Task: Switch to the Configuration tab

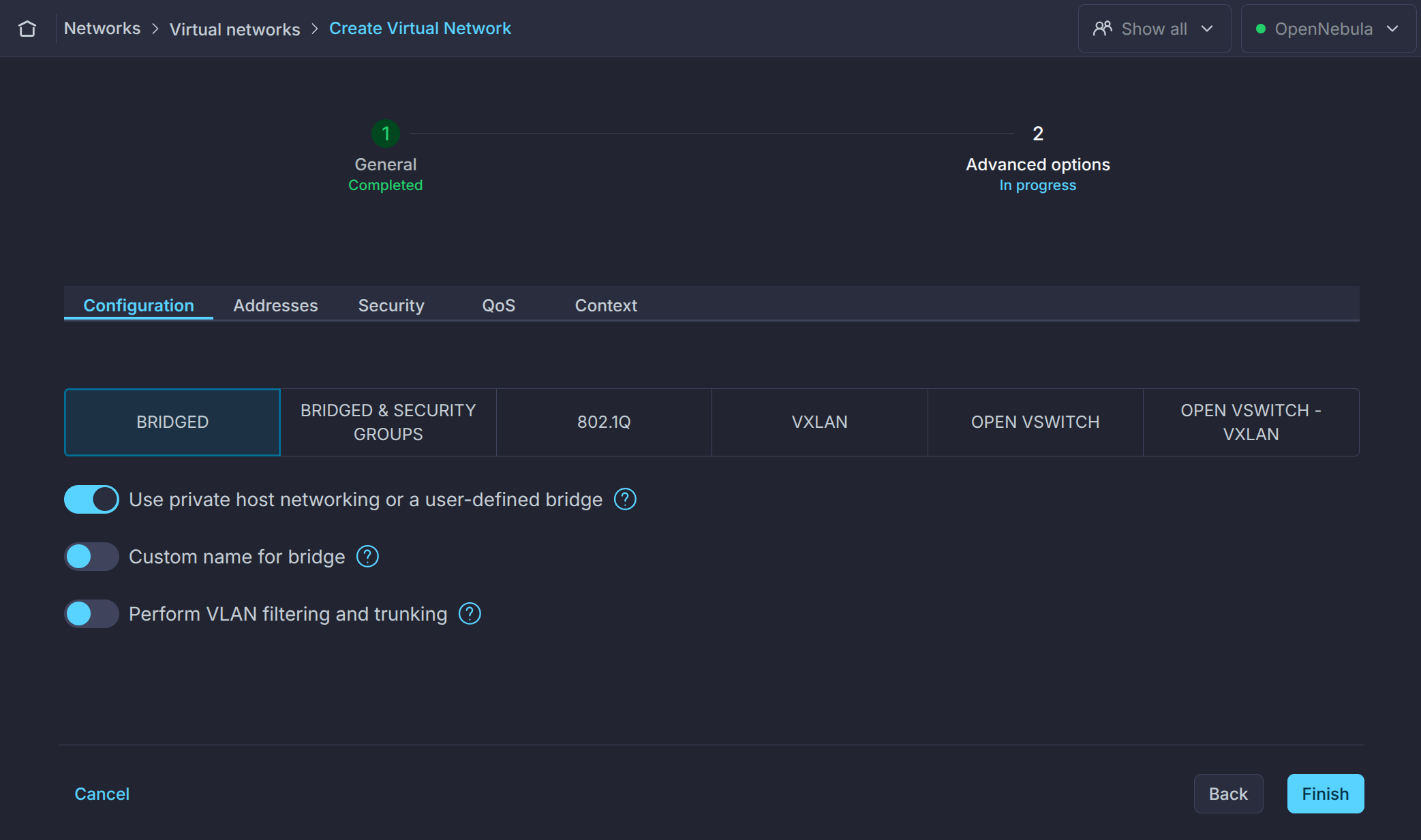Action: coord(138,305)
